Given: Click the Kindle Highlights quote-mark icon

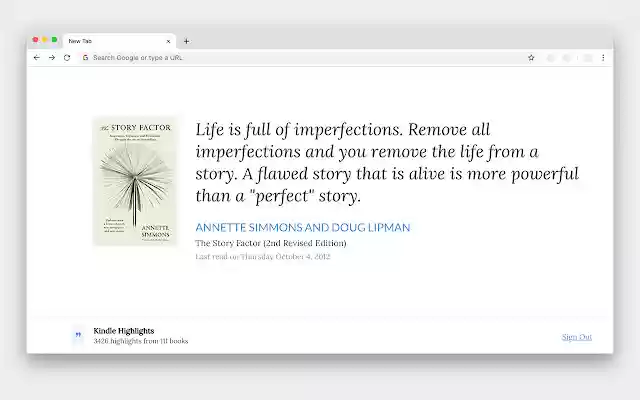Looking at the screenshot, I should [78, 335].
